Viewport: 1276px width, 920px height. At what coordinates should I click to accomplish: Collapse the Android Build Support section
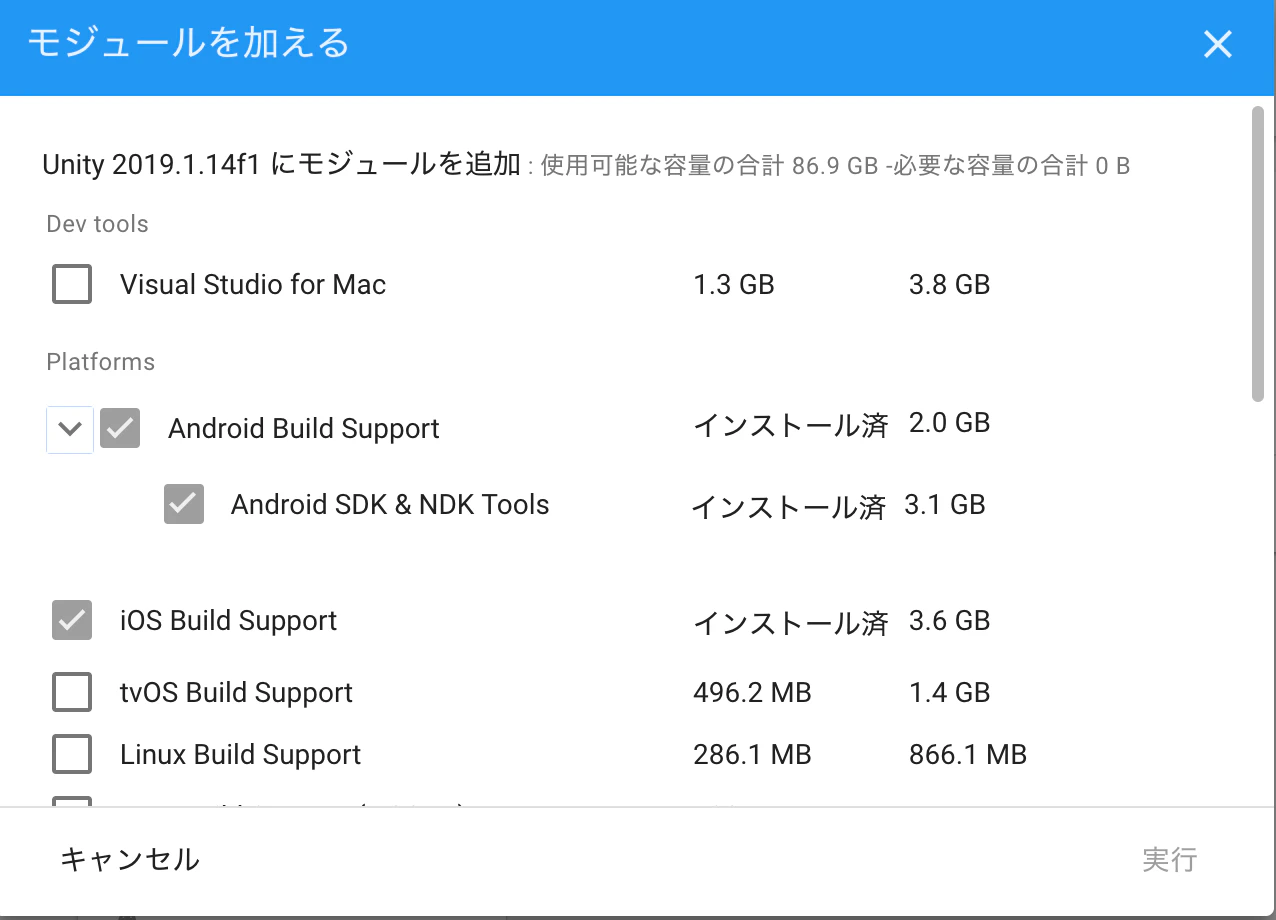pos(68,428)
